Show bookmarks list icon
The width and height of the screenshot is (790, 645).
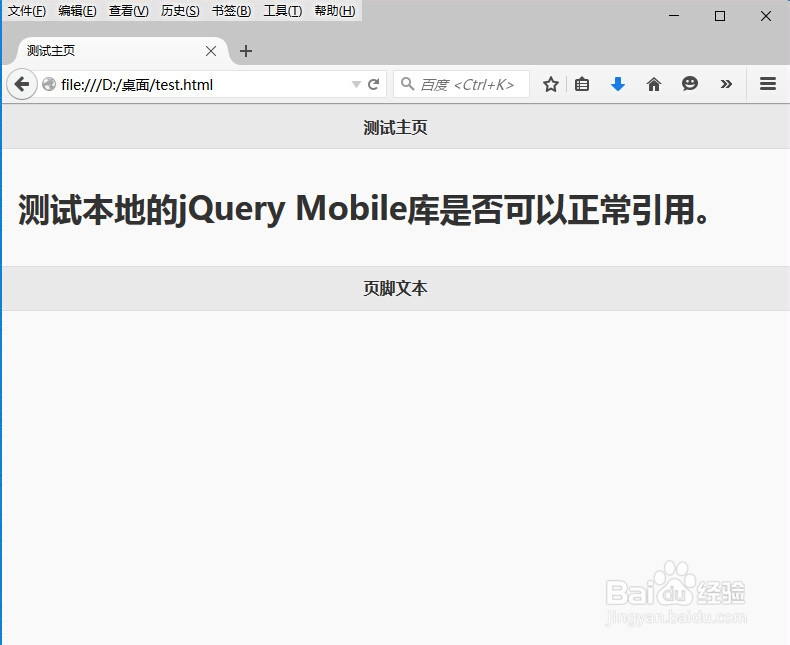[x=582, y=84]
